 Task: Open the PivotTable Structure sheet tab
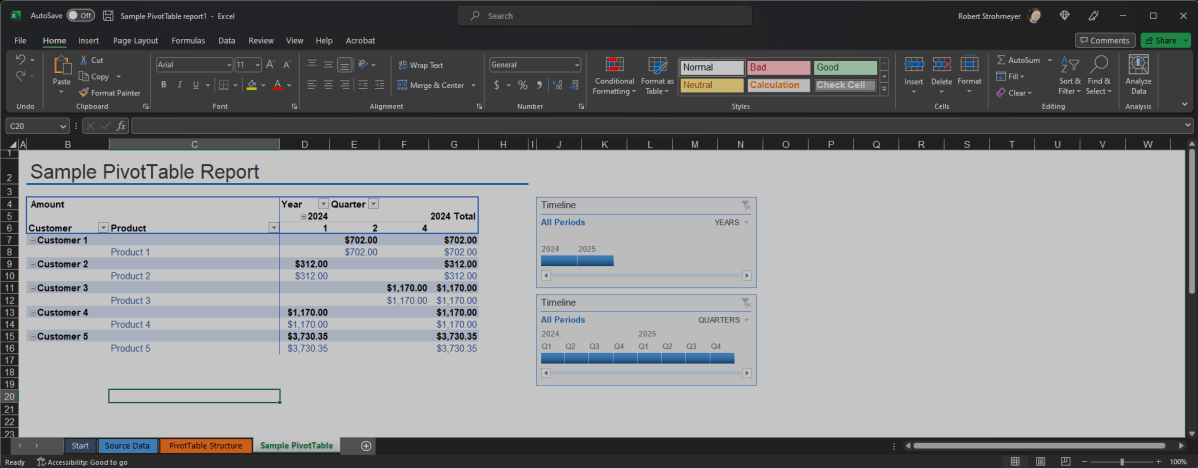coord(206,445)
